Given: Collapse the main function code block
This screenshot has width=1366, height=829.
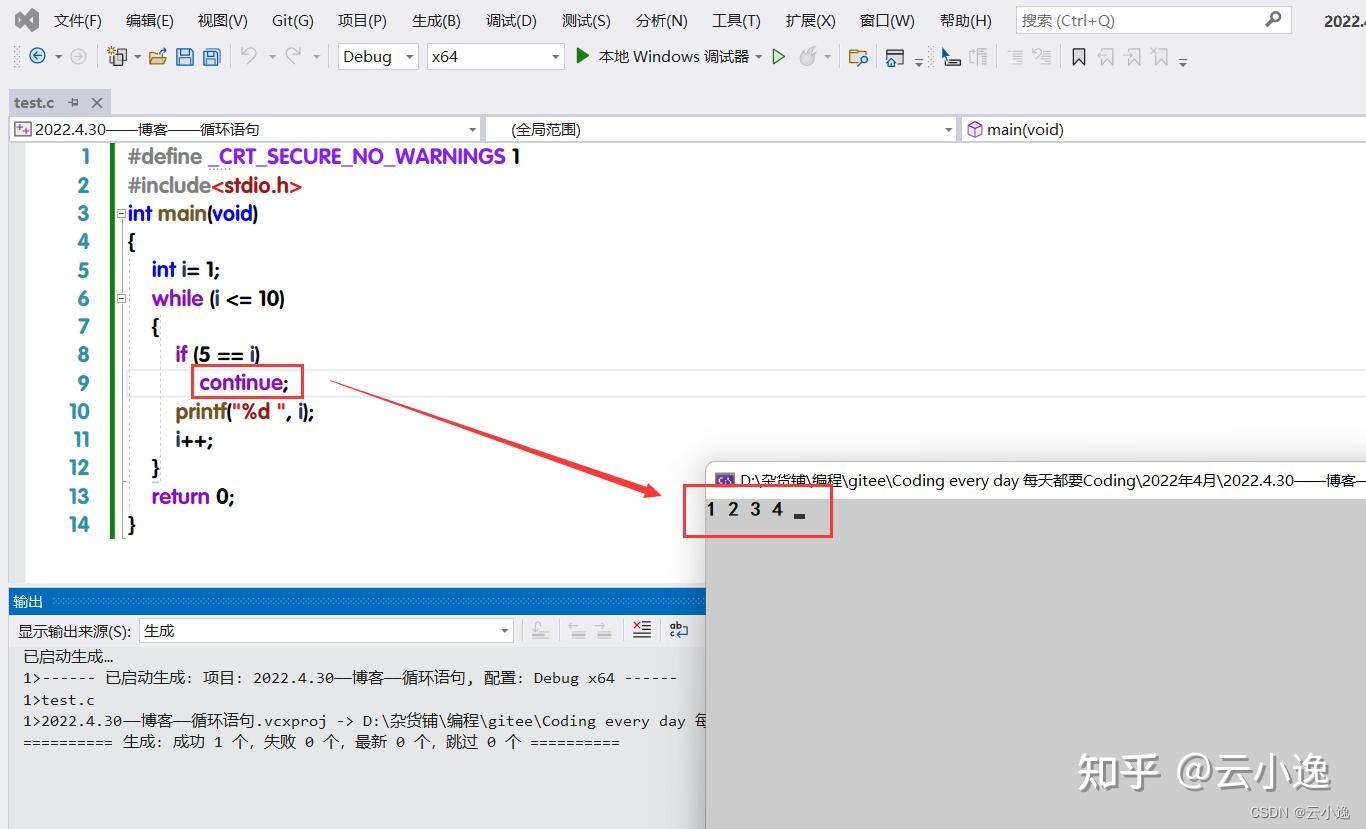Looking at the screenshot, I should [120, 213].
